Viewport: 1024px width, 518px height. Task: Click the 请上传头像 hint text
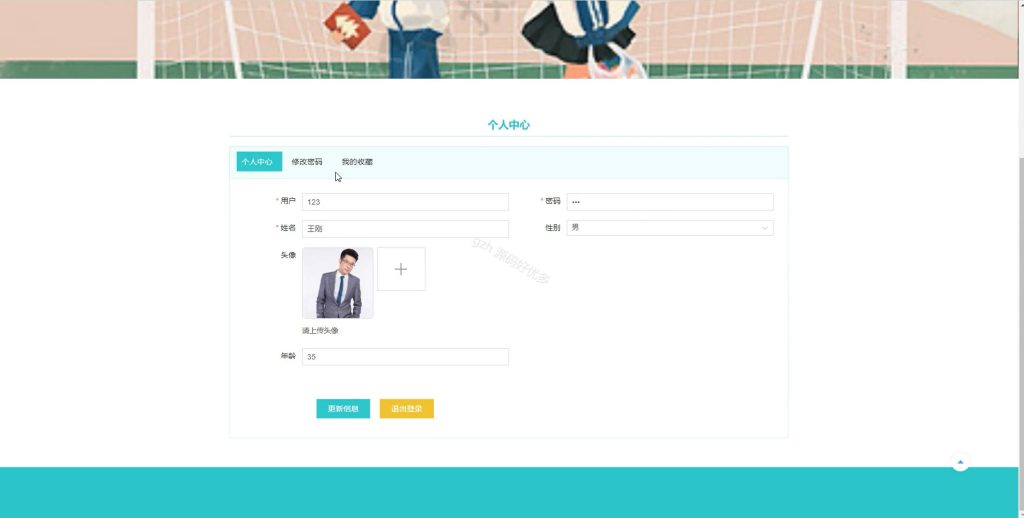click(x=320, y=331)
